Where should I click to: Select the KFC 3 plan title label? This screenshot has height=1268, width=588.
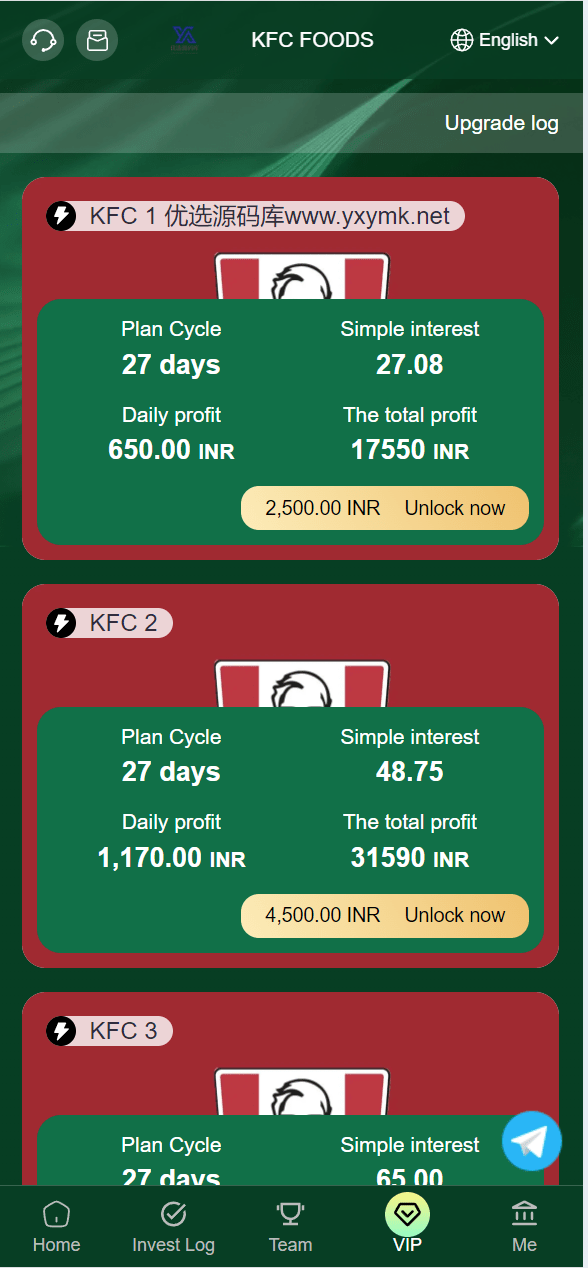(x=123, y=1031)
